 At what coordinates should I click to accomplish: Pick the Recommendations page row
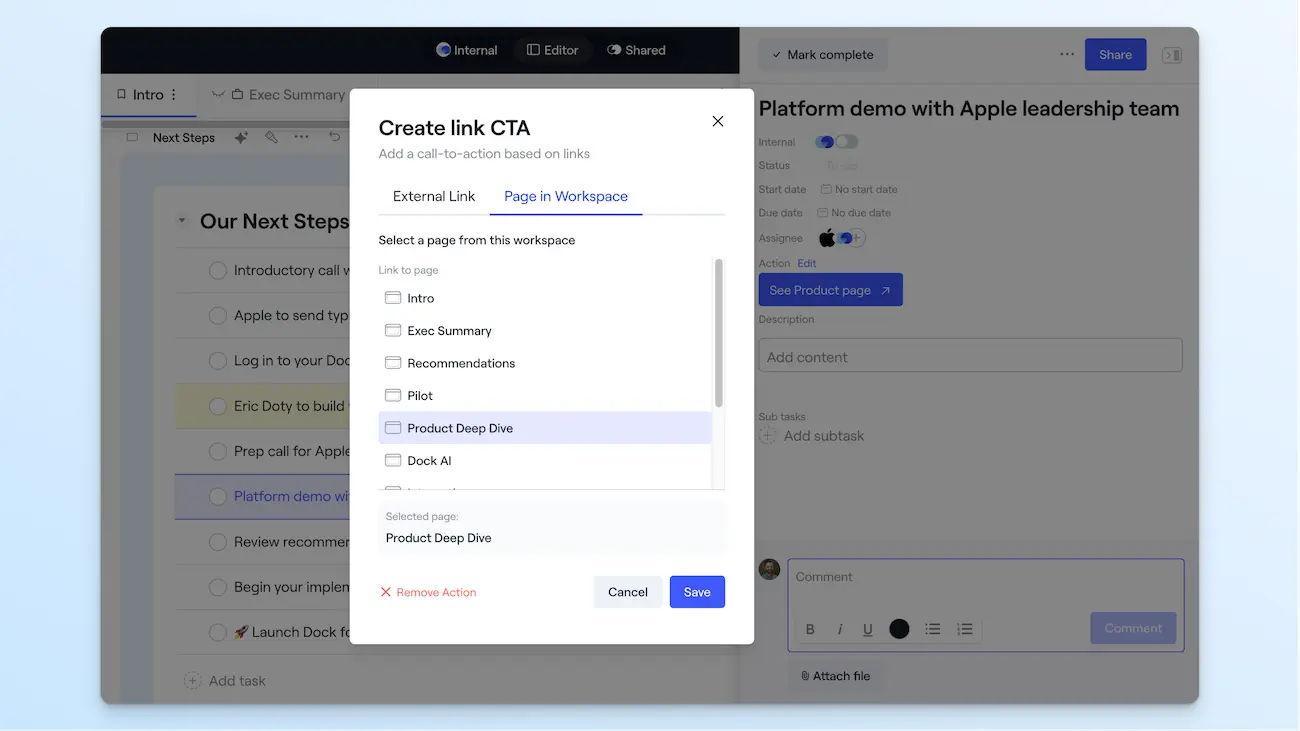pos(545,363)
